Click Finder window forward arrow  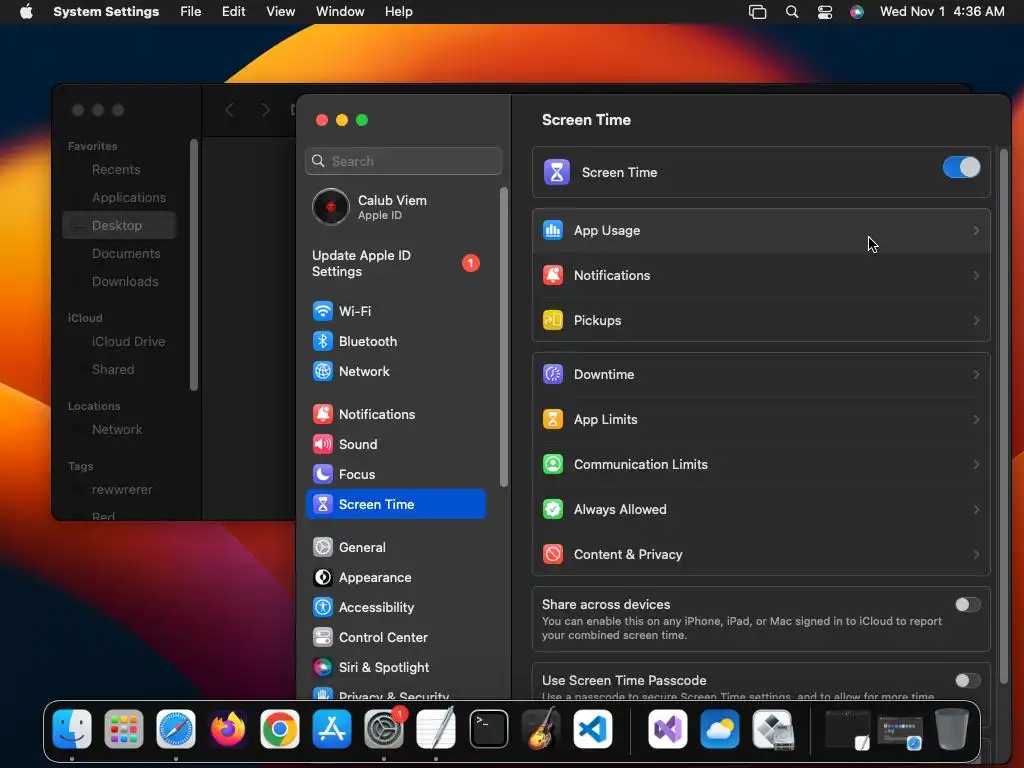tap(265, 110)
